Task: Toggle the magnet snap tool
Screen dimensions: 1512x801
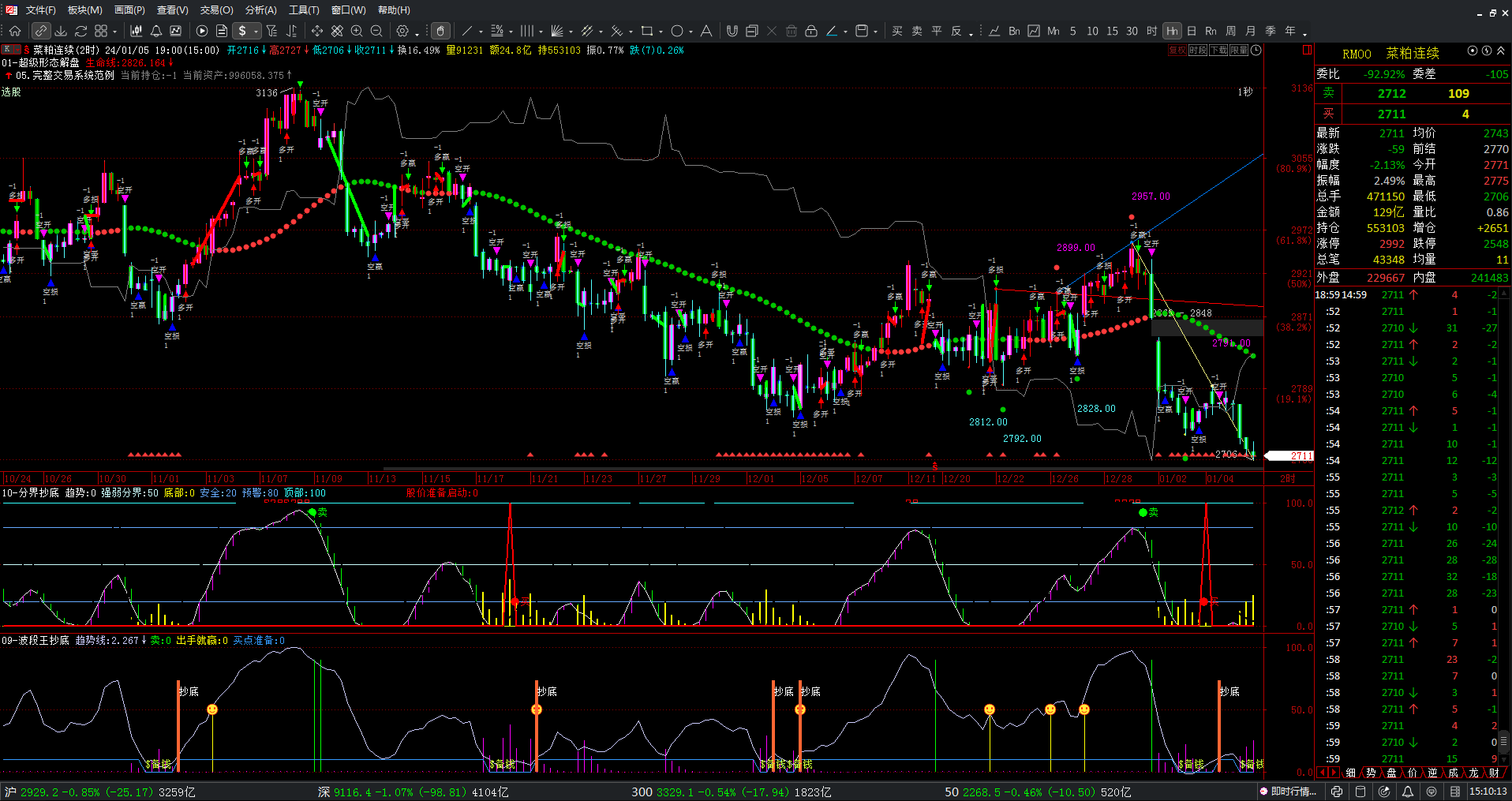Action: tap(732, 31)
